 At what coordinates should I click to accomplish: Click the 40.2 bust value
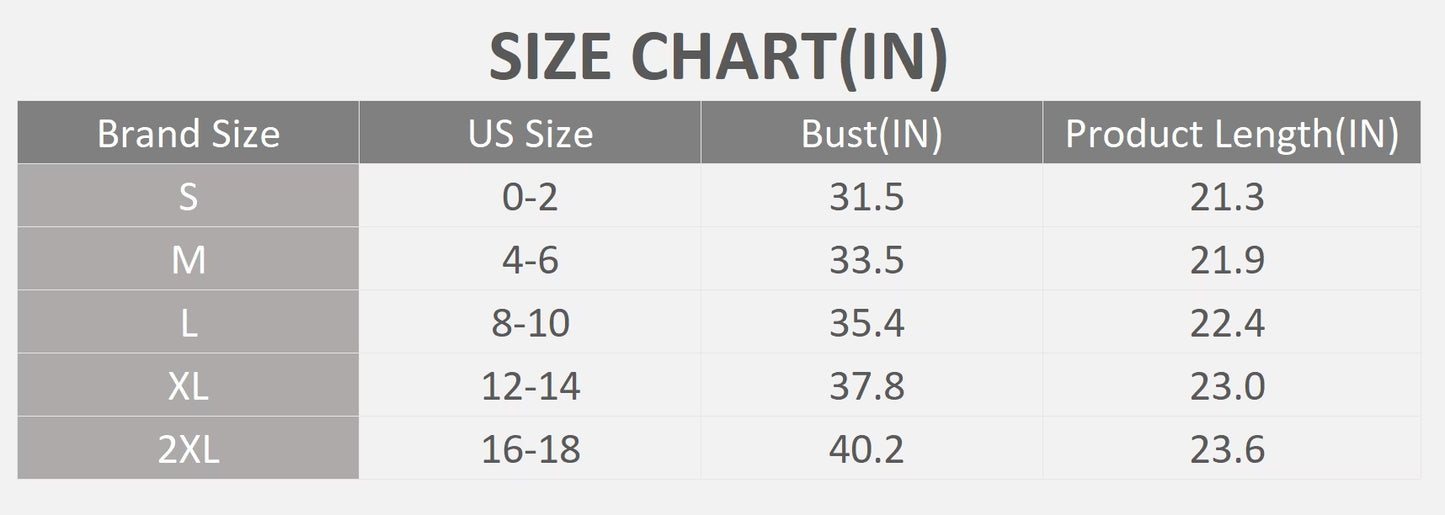pos(866,449)
